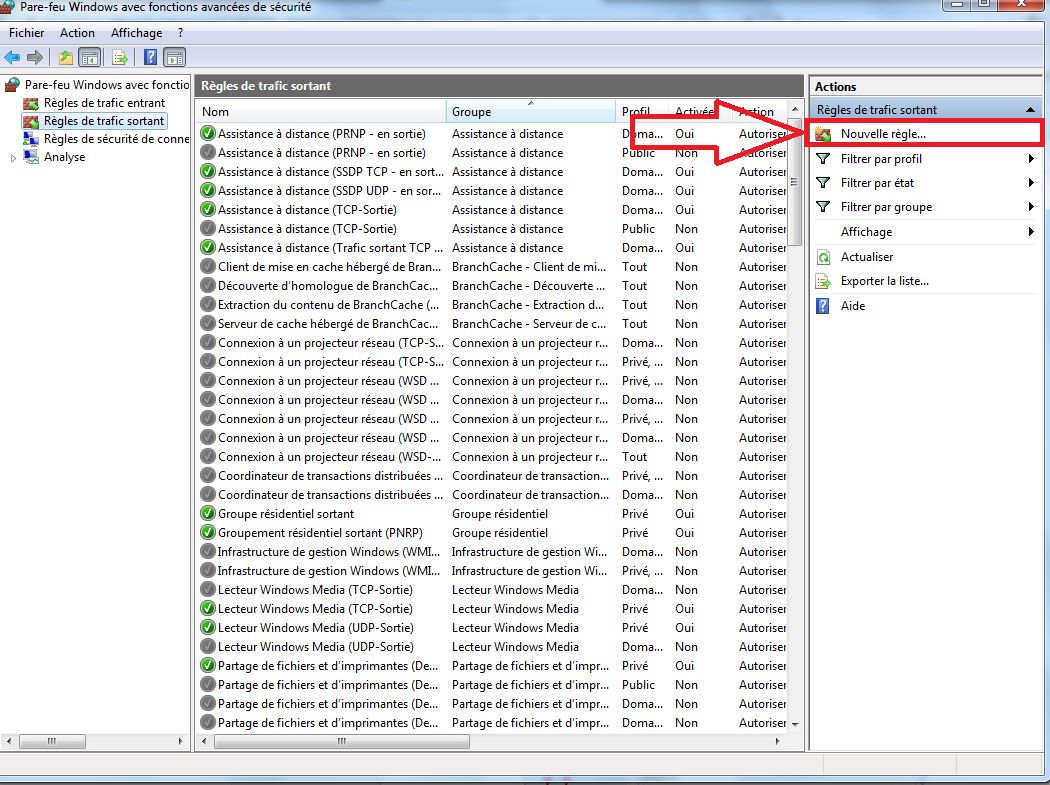The image size is (1050, 785).
Task: Click the Règles de trafic sortant tree icon
Action: click(31, 121)
